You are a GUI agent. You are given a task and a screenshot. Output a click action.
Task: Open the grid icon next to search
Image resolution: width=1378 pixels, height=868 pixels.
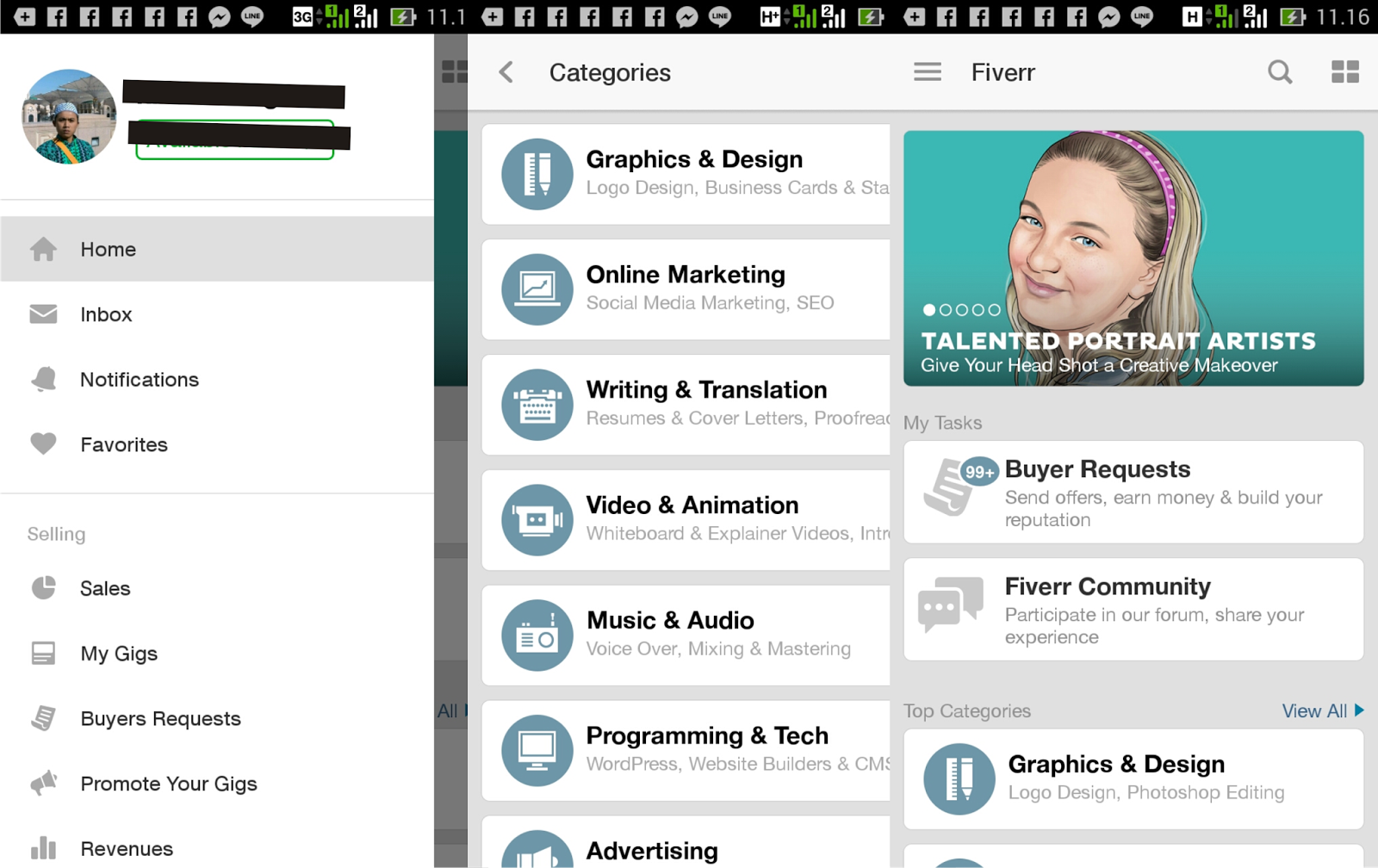click(1345, 72)
